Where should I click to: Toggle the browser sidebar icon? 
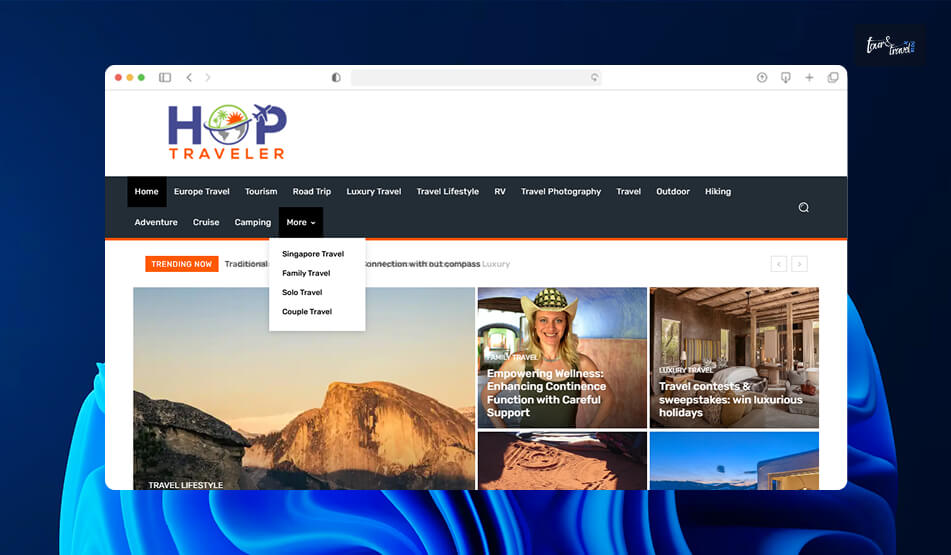coord(165,78)
